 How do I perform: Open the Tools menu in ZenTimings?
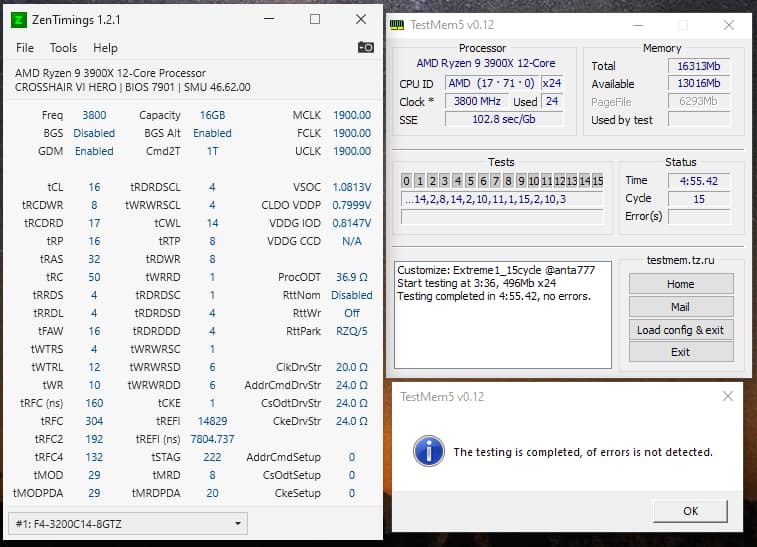[x=63, y=48]
